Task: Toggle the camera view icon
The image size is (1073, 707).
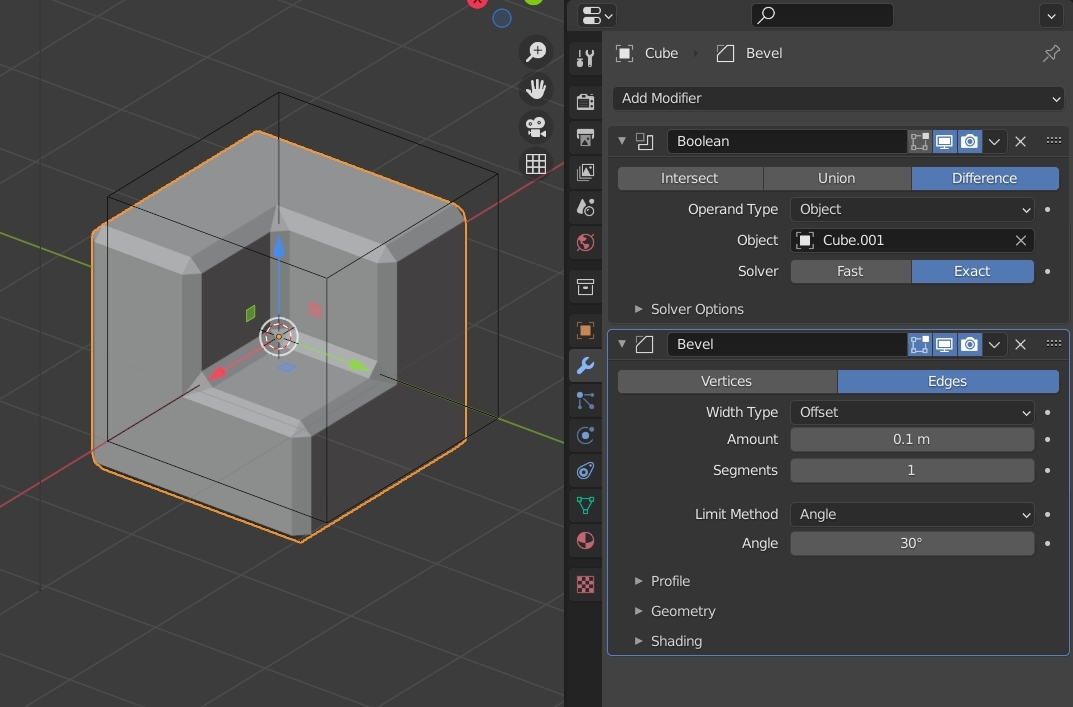Action: coord(536,127)
